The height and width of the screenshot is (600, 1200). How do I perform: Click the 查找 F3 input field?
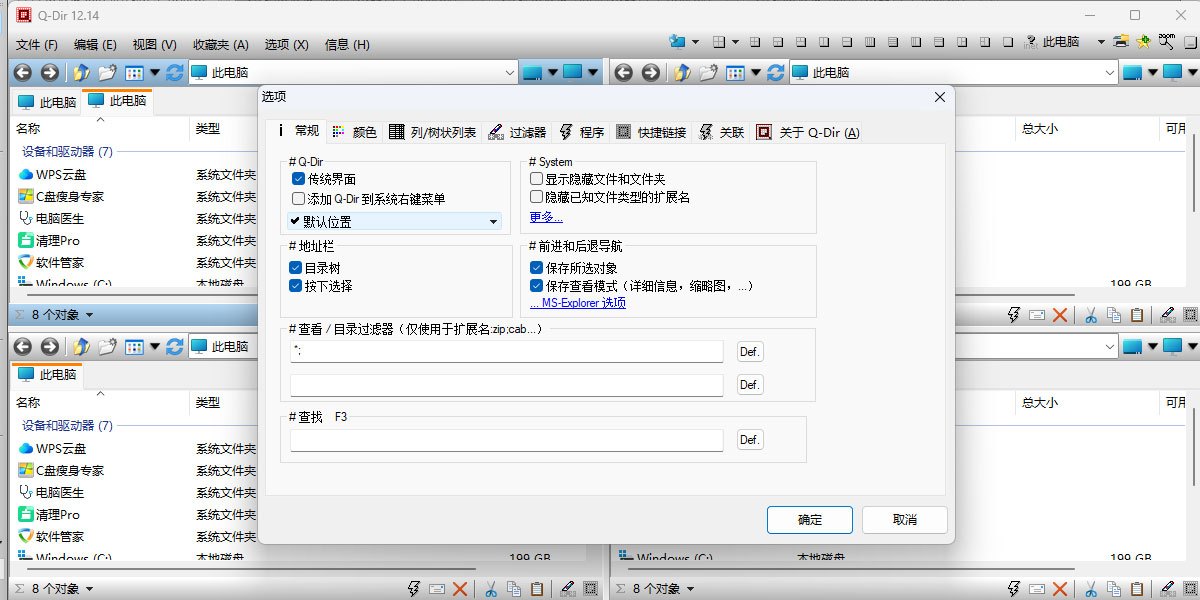506,440
